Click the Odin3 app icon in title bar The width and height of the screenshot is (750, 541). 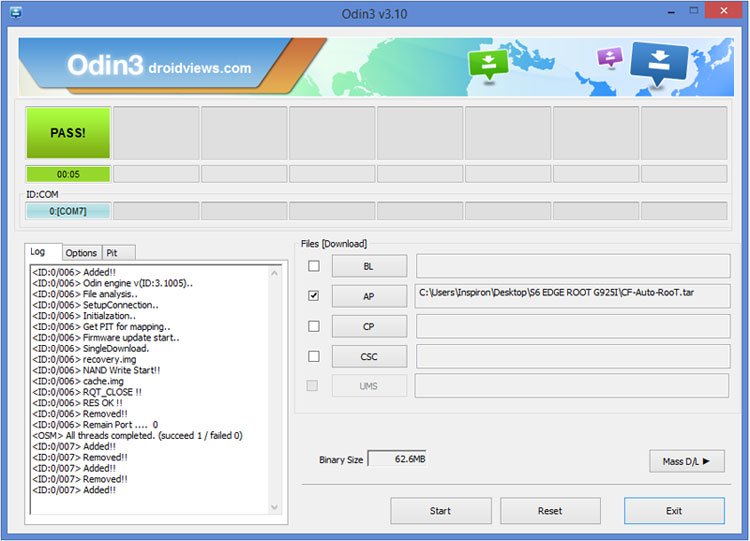(x=15, y=12)
